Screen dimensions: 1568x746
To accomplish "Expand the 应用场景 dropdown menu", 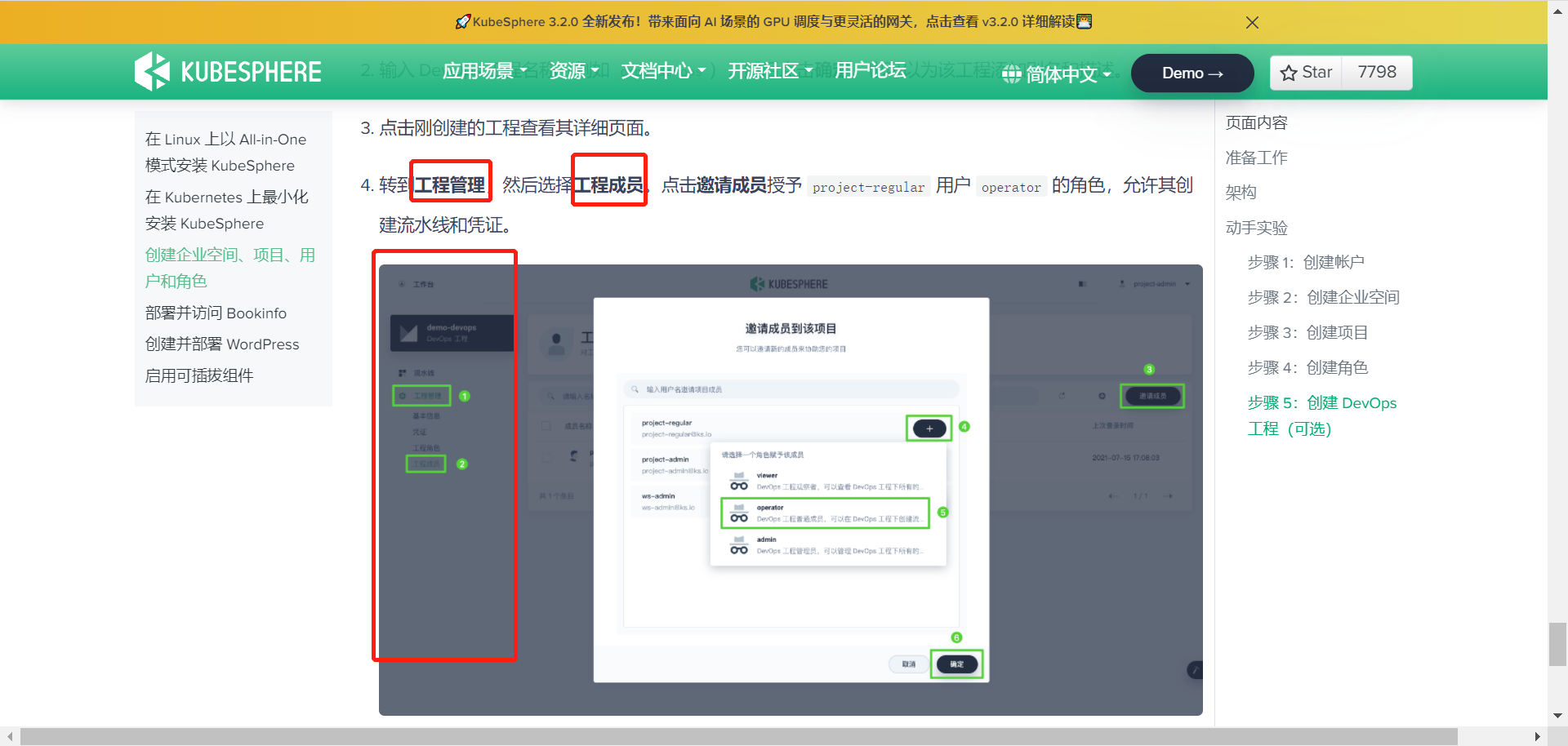I will [x=484, y=71].
